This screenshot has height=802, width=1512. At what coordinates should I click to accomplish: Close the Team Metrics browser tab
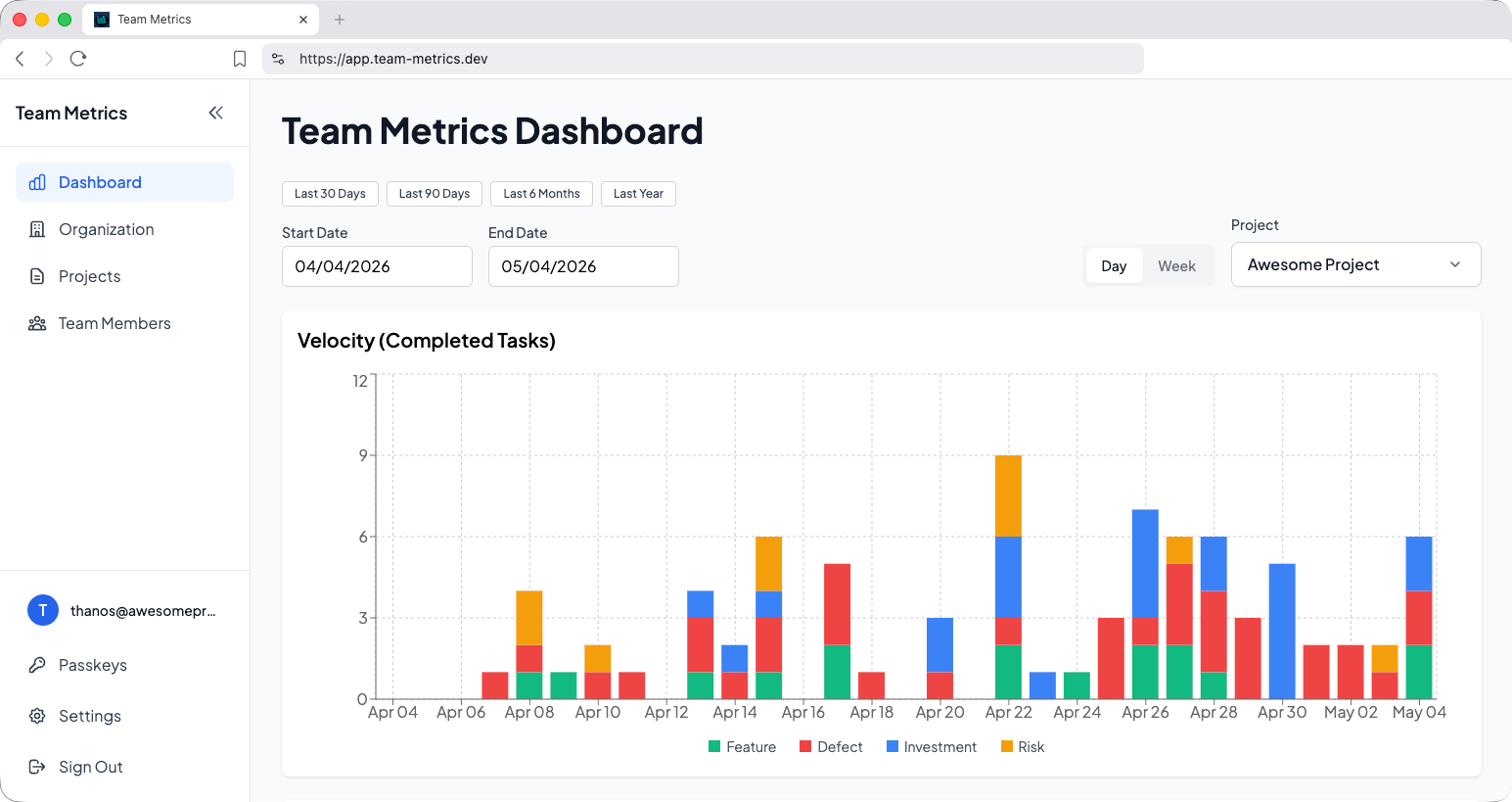(303, 20)
